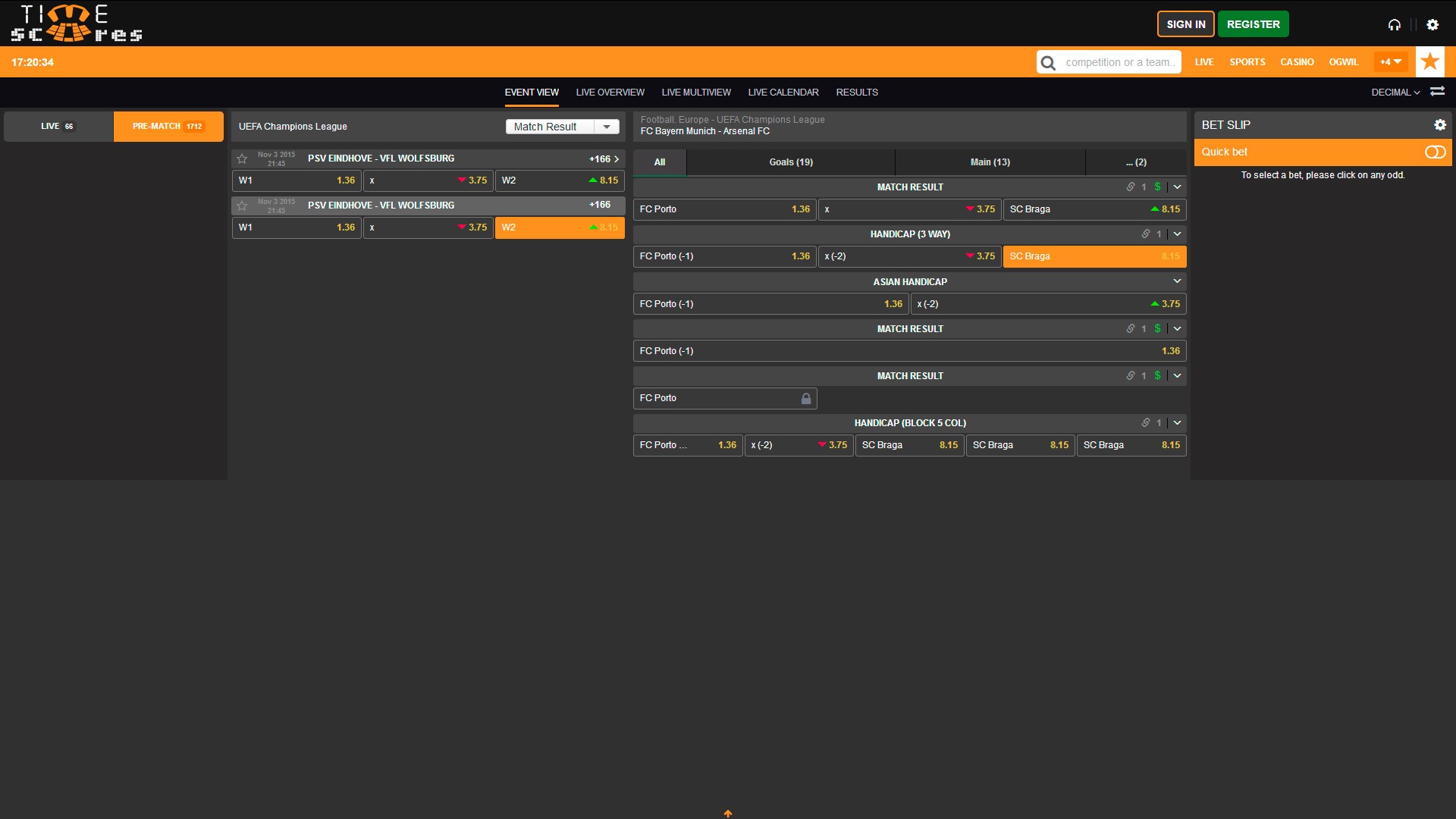
Task: Deselect highlighted SC Braga in Handicap (3 Way)
Action: tap(1094, 256)
